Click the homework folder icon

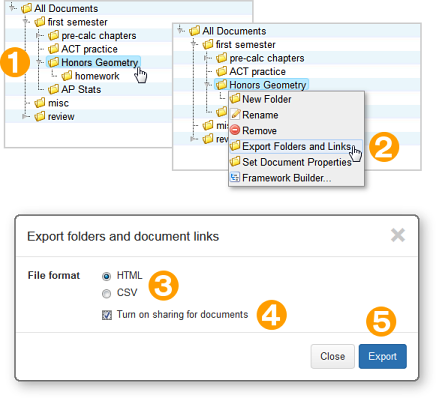(67, 76)
